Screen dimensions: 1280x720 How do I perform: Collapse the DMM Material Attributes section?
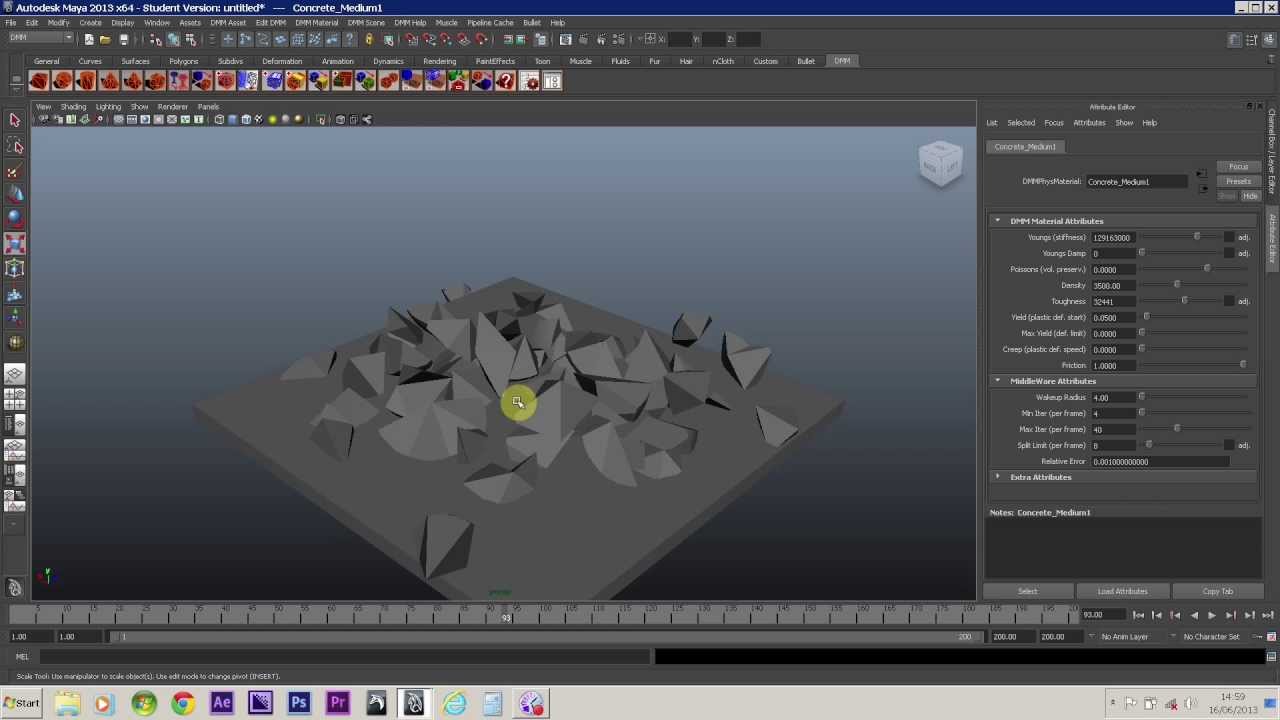pos(997,221)
